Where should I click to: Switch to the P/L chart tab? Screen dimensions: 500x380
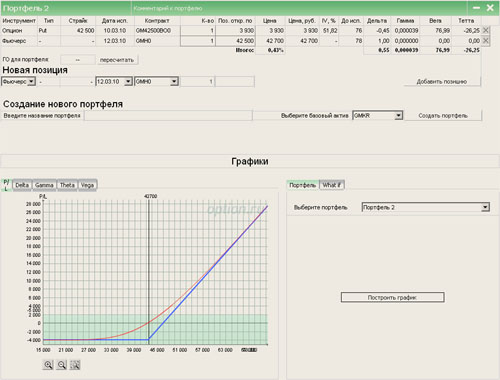6,185
